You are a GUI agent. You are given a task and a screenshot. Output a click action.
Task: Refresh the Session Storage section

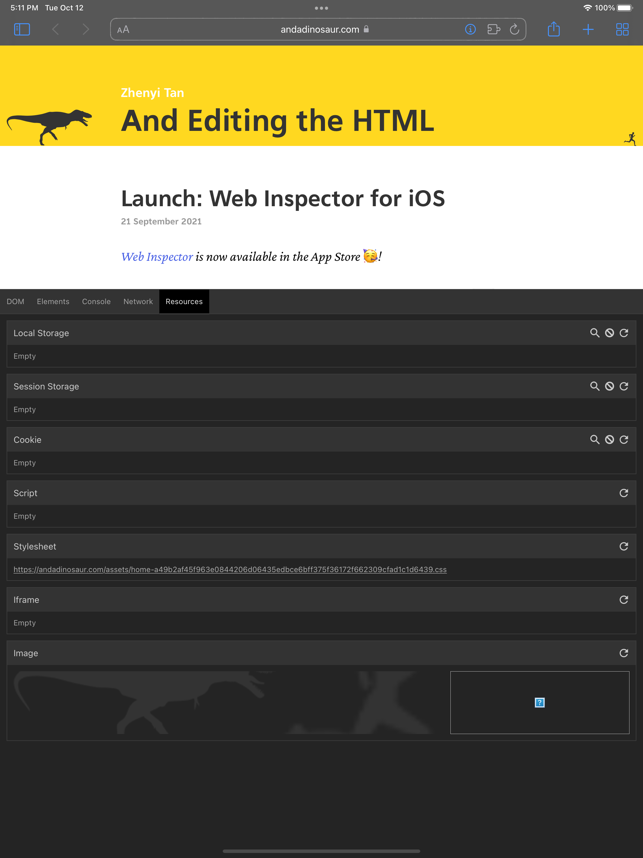(623, 386)
